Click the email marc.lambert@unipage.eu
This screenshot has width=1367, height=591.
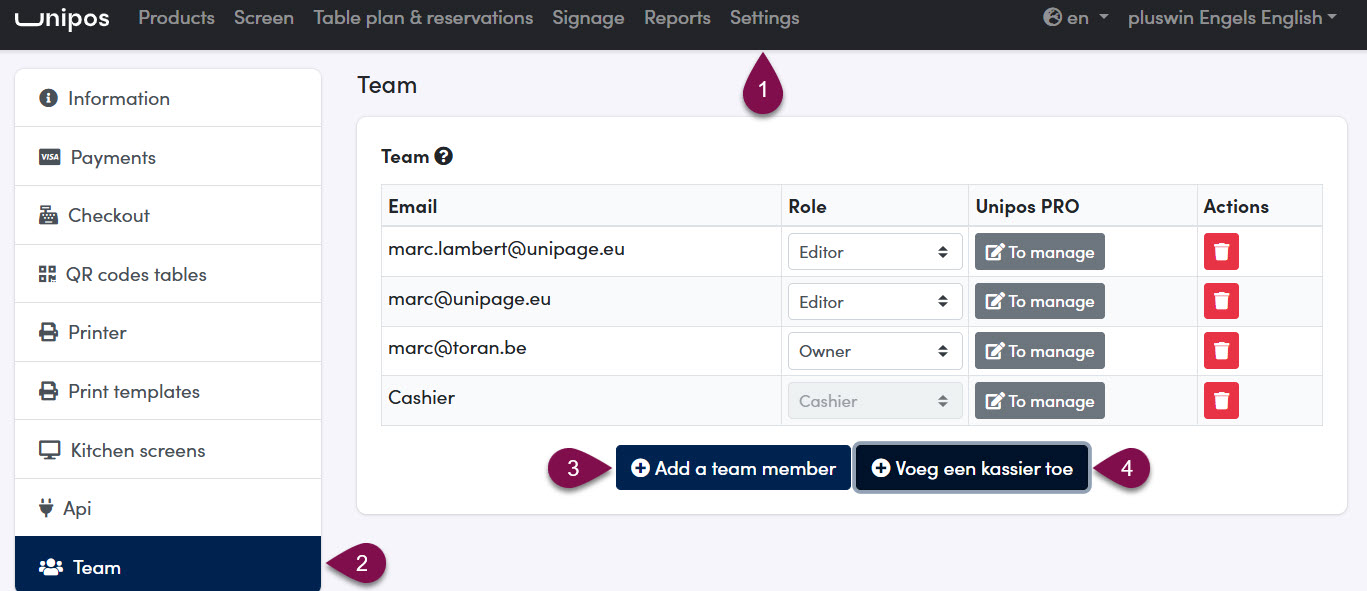pos(506,249)
